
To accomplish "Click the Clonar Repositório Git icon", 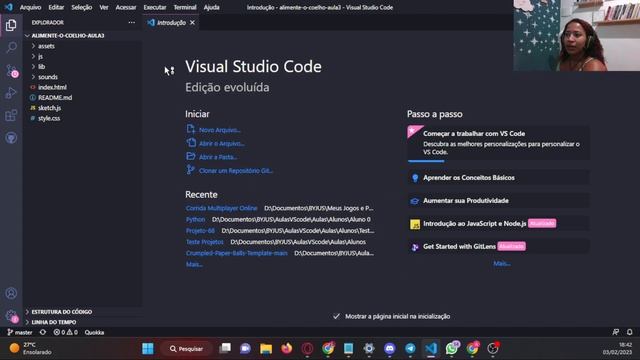I will click(191, 170).
